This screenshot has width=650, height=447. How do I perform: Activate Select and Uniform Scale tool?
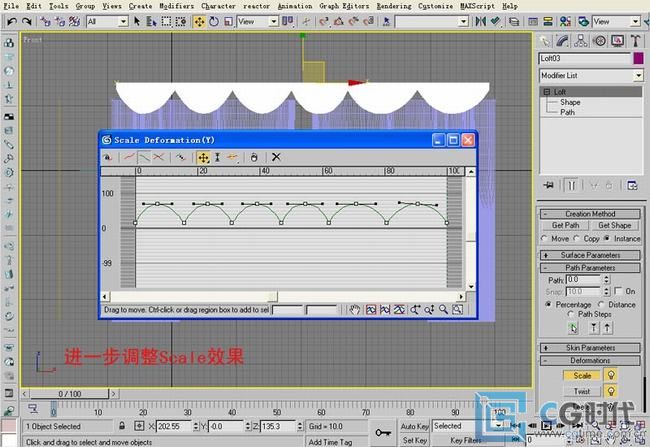228,21
